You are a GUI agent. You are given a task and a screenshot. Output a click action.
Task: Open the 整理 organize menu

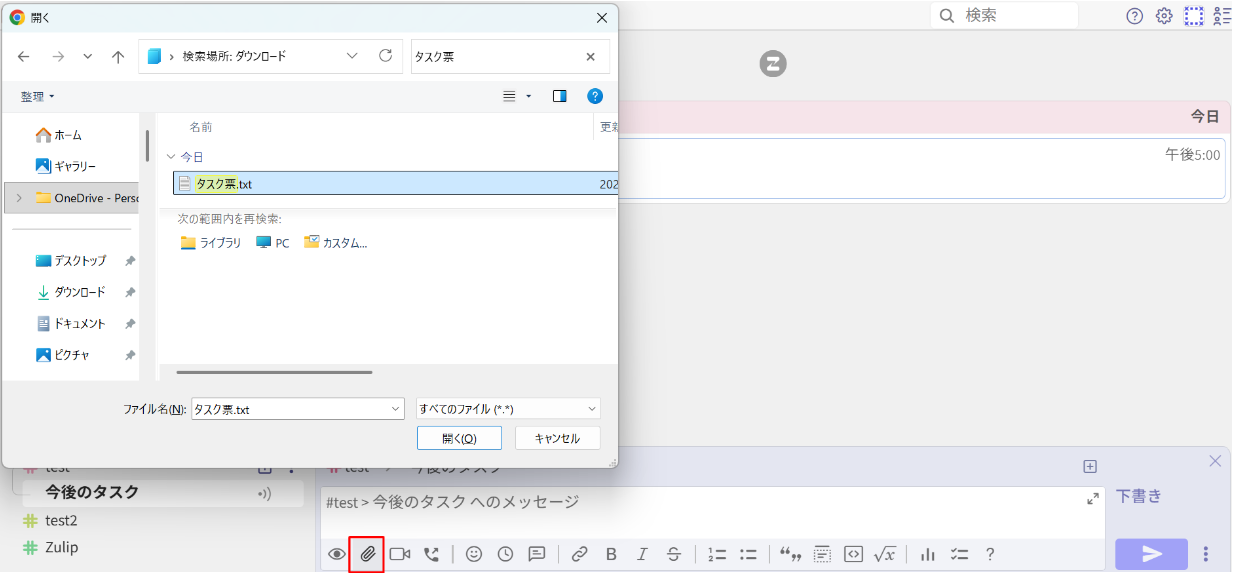[38, 96]
